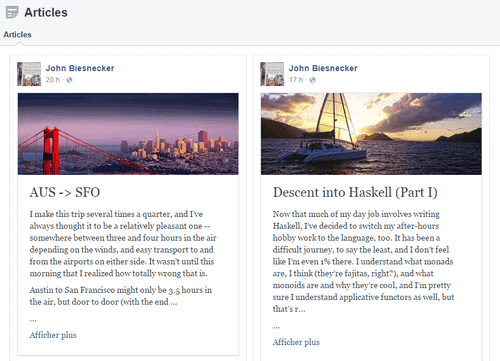Click the public globe icon on the 20 h post
Viewport: 500px width, 361px height.
69,80
